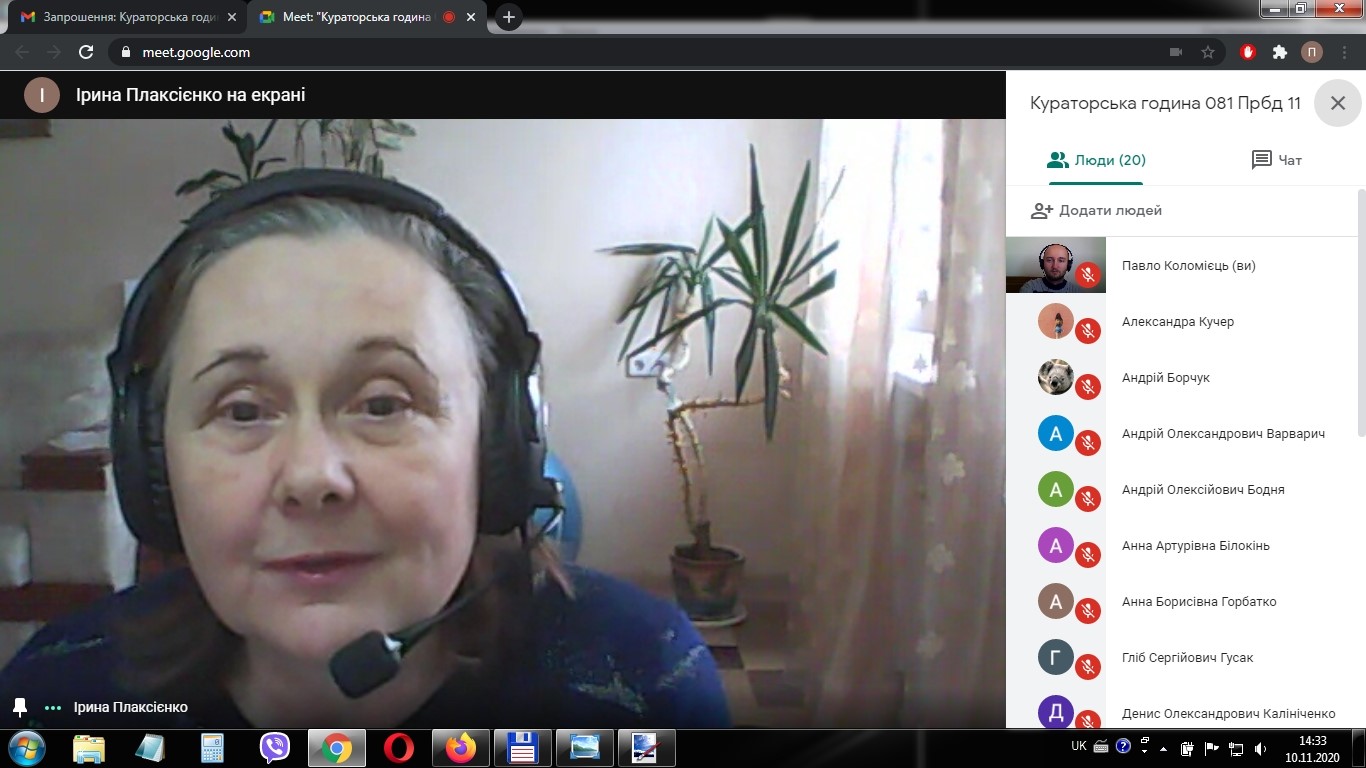Select participant Андрій Олексійович Бодня name
1366x768 pixels.
point(1203,490)
